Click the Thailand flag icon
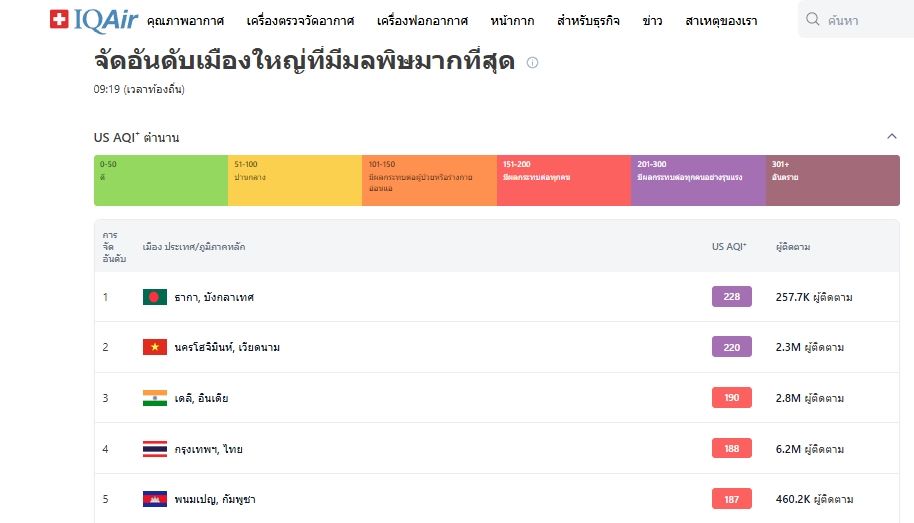 point(155,448)
